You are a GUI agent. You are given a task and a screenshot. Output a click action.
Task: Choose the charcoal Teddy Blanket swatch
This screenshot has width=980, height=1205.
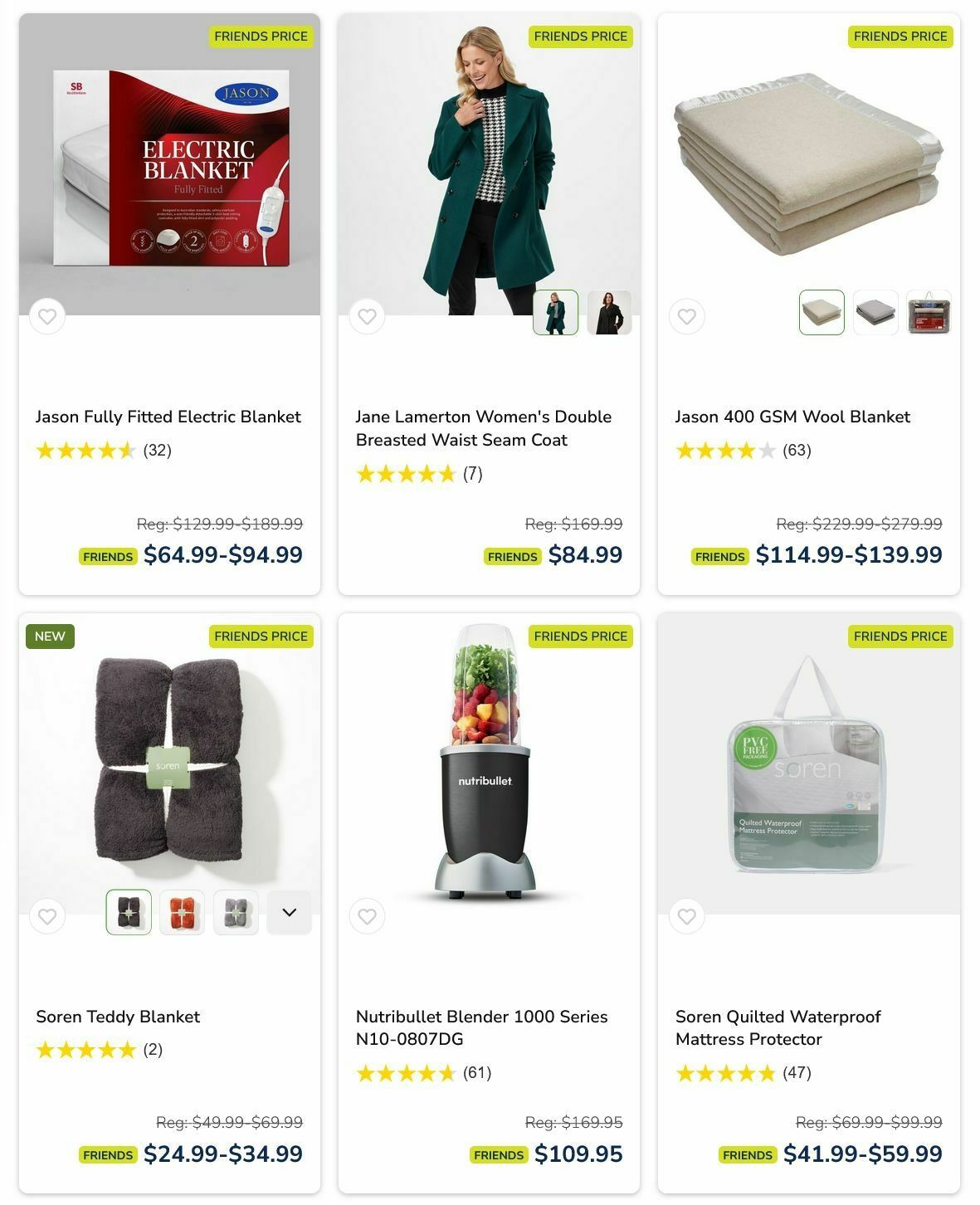[129, 912]
